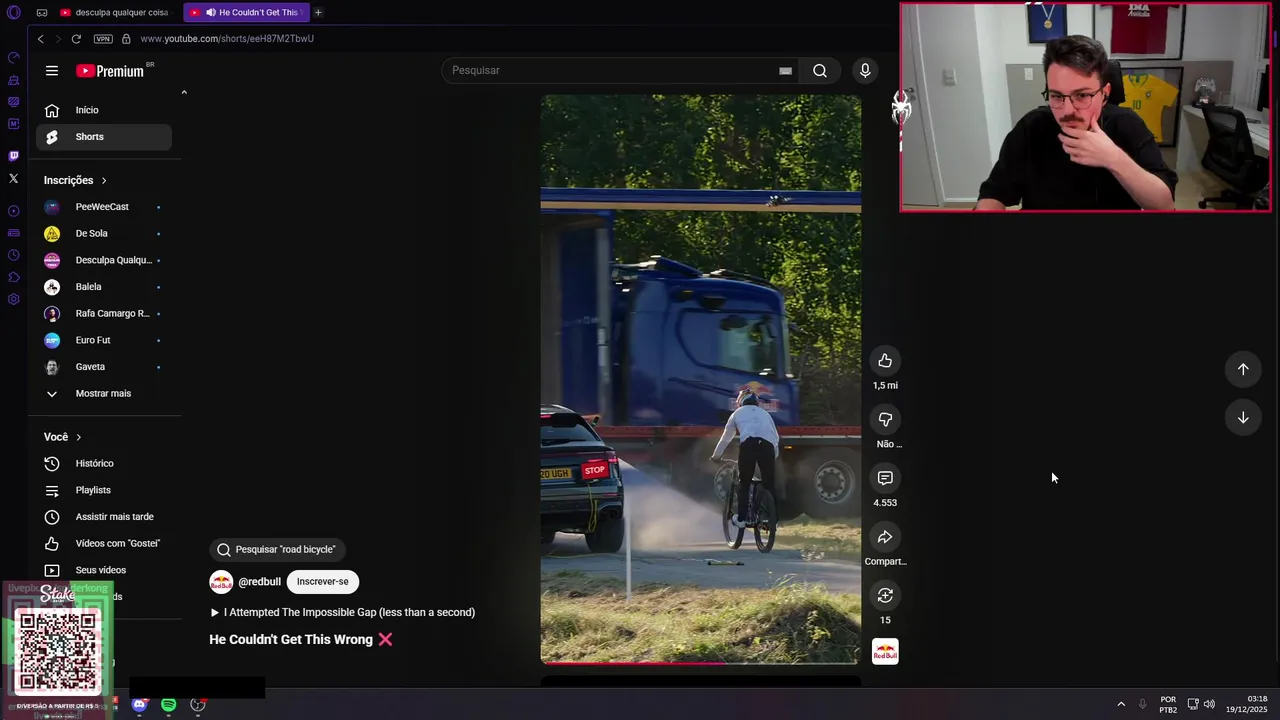
Task: Open Red Bull sound square thumbnail
Action: [x=885, y=652]
